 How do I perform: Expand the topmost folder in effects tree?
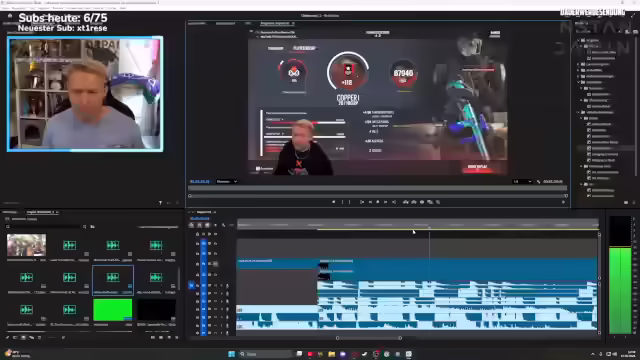click(x=578, y=40)
